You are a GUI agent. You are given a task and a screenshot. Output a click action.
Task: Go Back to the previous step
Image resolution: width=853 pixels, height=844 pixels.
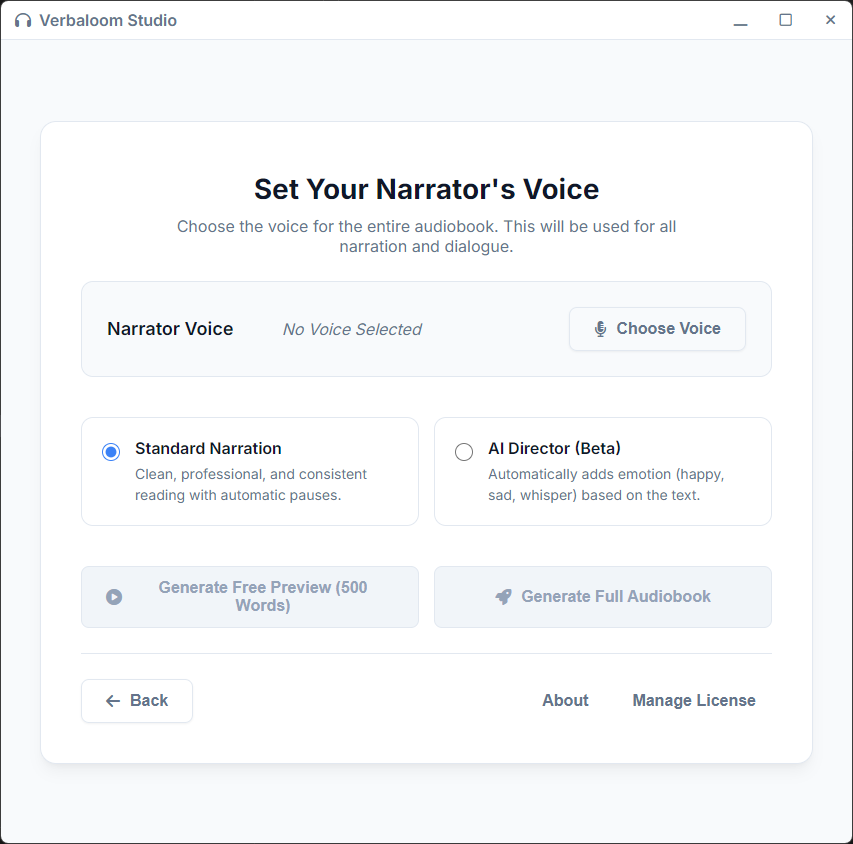point(137,700)
